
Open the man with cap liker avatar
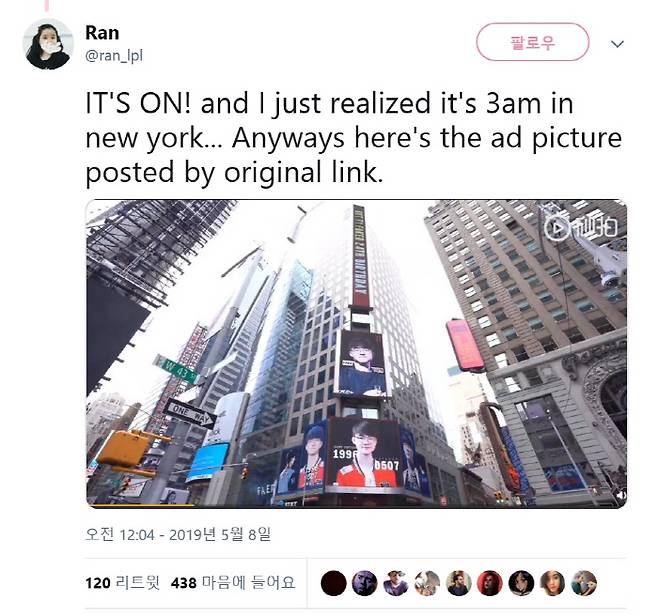tap(396, 583)
